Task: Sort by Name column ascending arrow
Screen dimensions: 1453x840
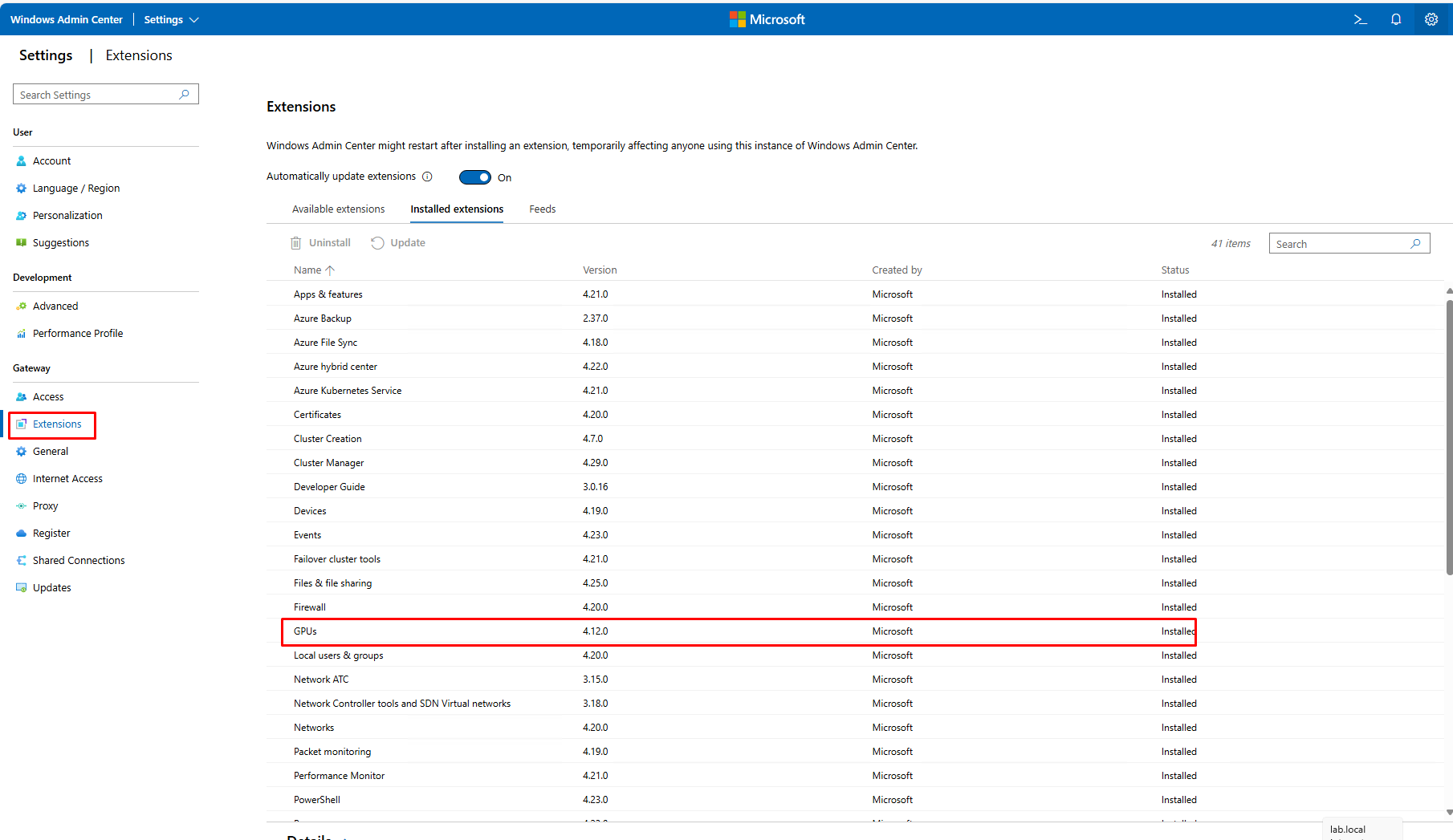Action: click(x=330, y=270)
